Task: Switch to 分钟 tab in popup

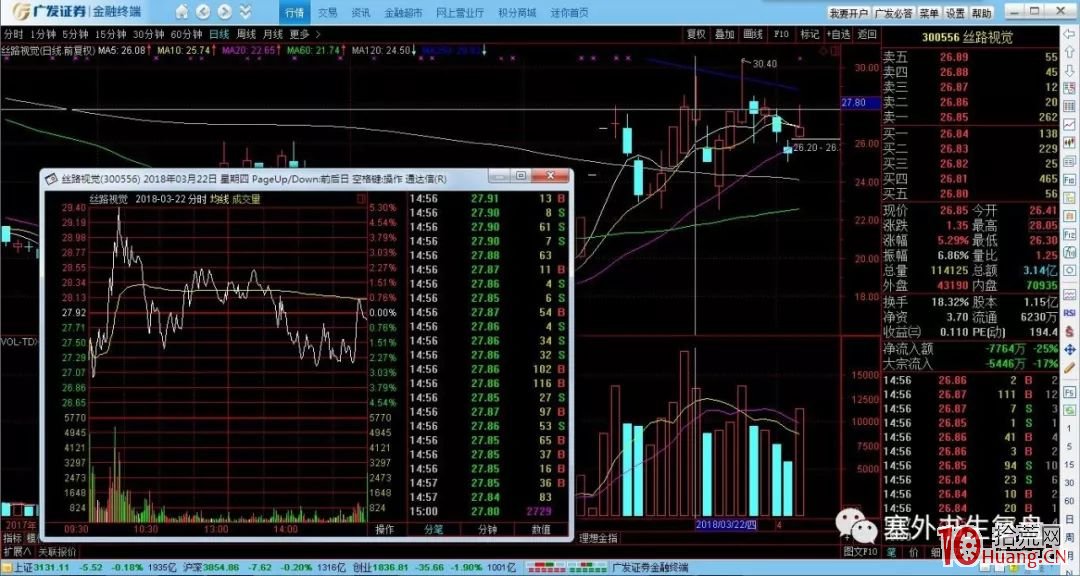Action: click(488, 529)
